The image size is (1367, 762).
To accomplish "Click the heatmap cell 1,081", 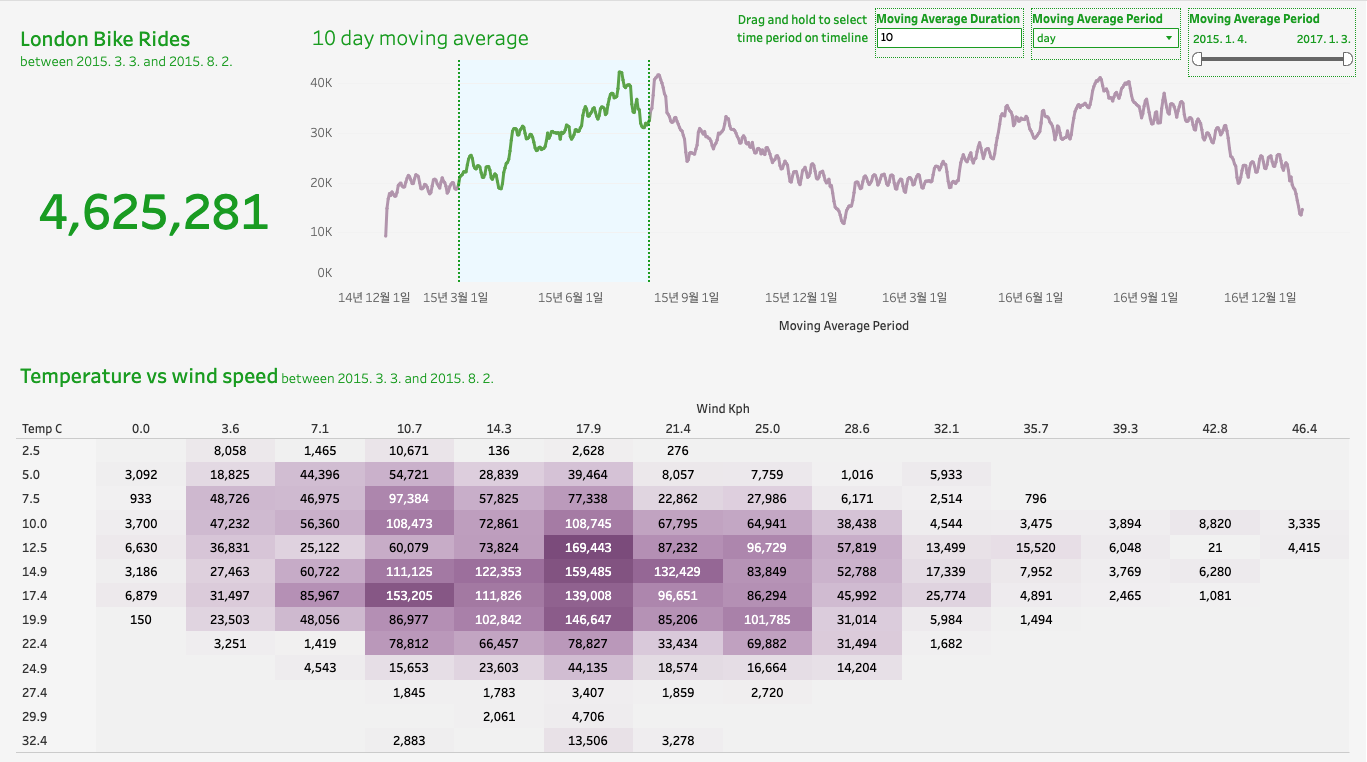I will (1214, 595).
